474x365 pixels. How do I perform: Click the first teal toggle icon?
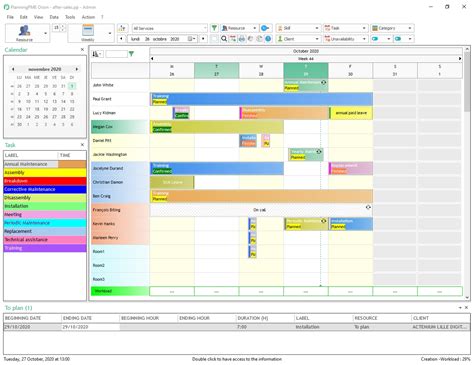375,39
